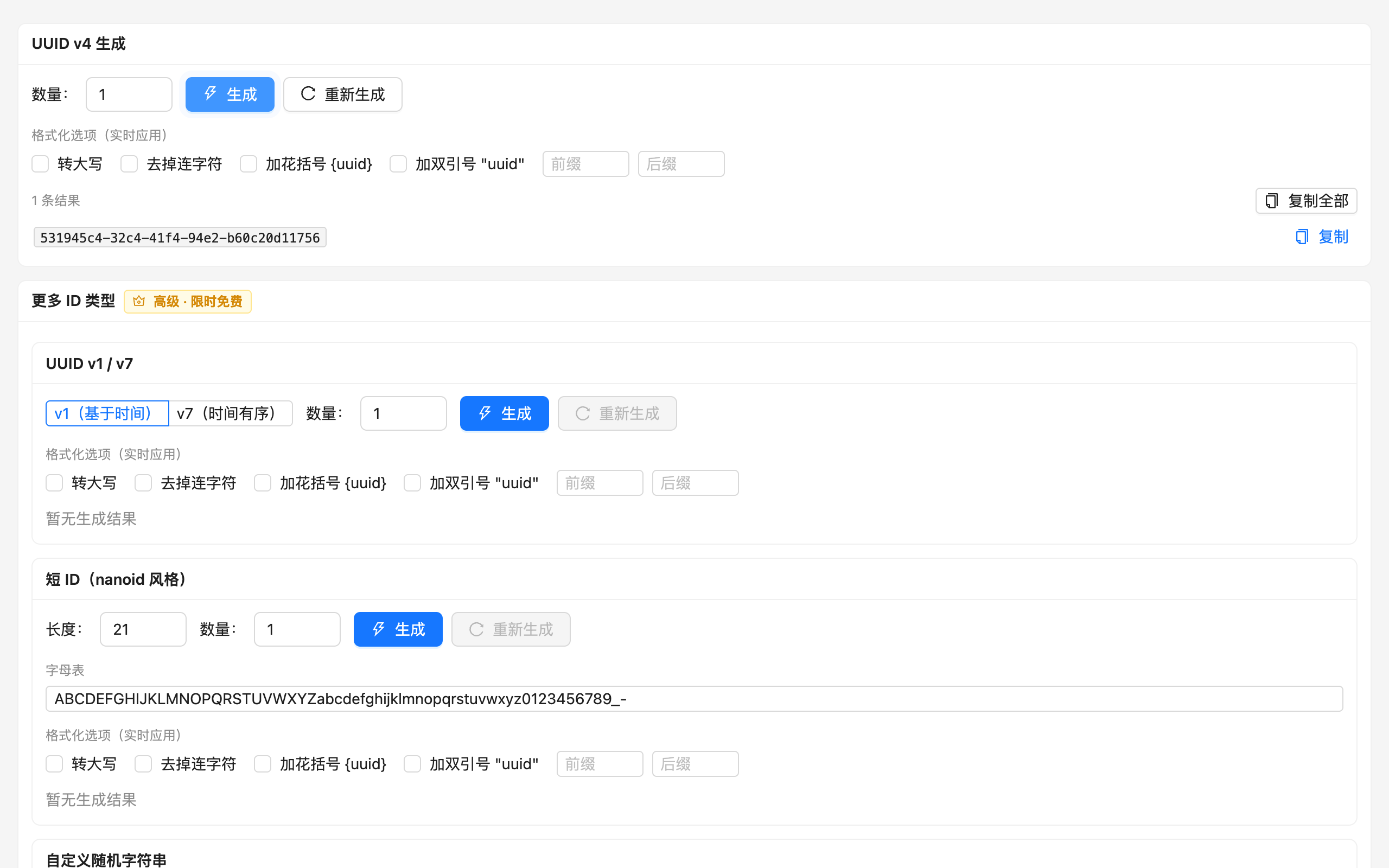Enable 转大写 in the UUID v4 options
The image size is (1389, 868).
pos(40,164)
